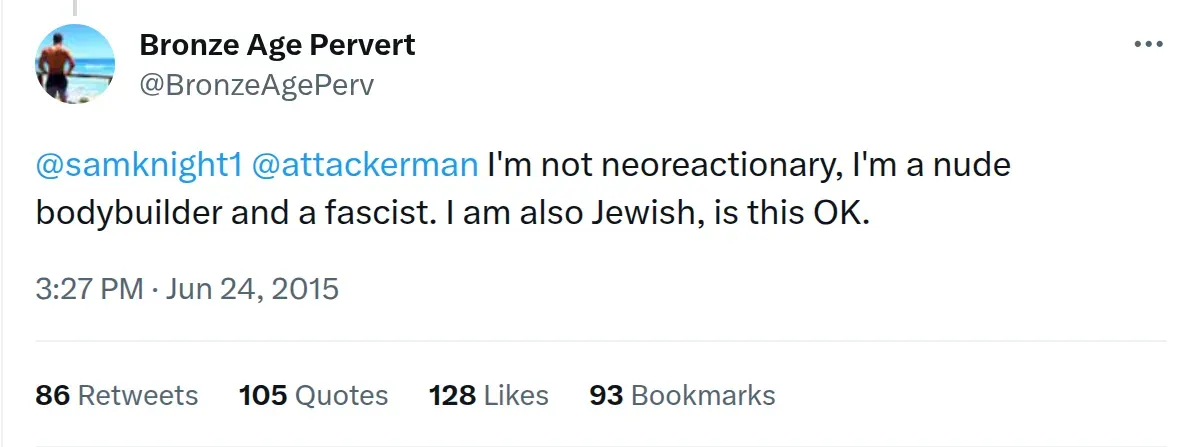Open the Bronze Age Pervert display name
This screenshot has height=447, width=1184.
[x=277, y=45]
